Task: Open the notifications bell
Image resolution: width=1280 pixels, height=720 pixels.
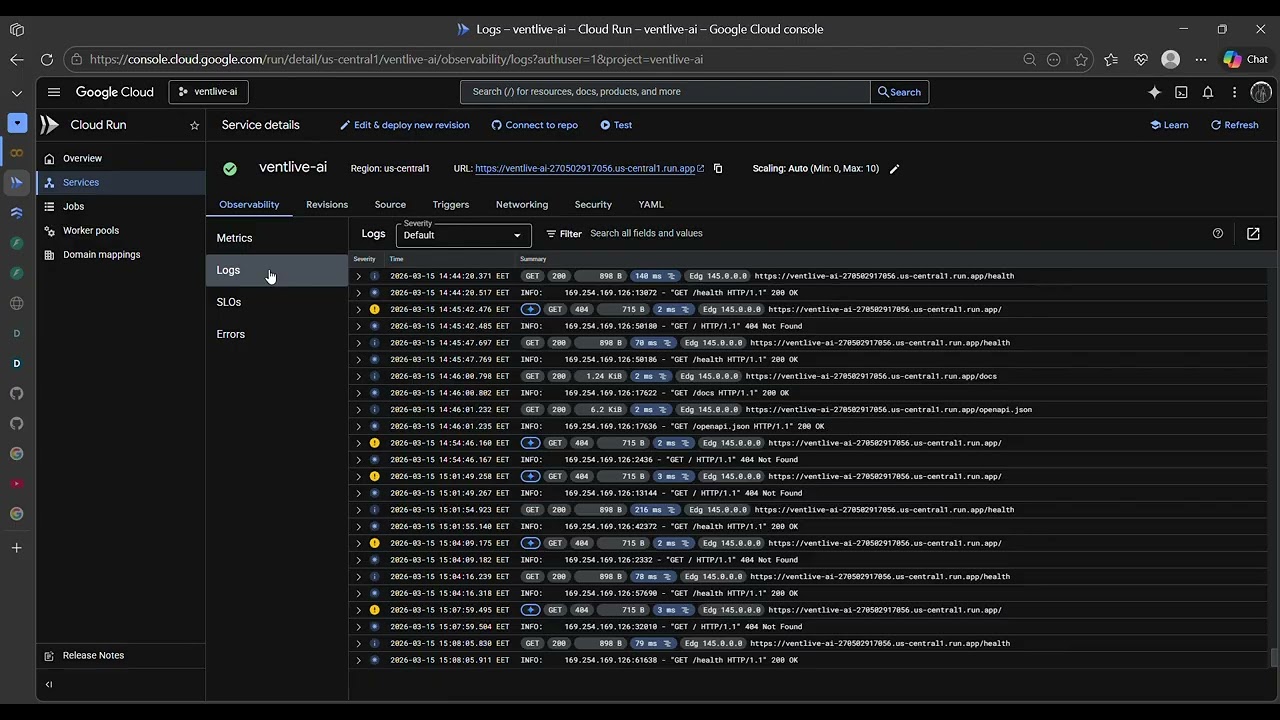Action: coord(1208,92)
